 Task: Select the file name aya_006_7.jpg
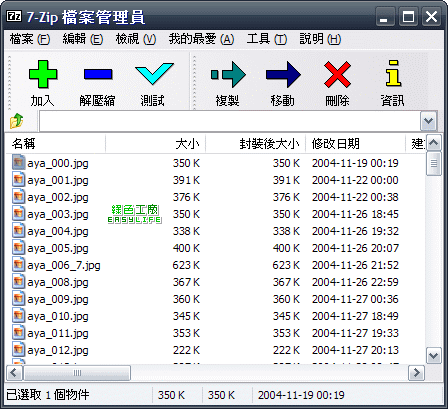pyautogui.click(x=64, y=265)
